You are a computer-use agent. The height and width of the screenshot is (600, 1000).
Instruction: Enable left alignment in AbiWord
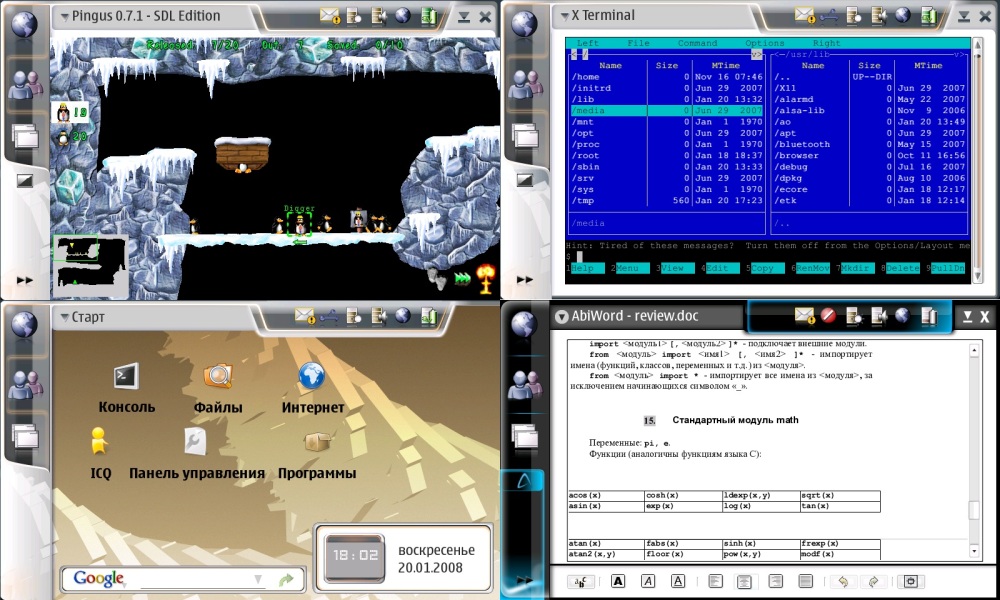coord(714,582)
